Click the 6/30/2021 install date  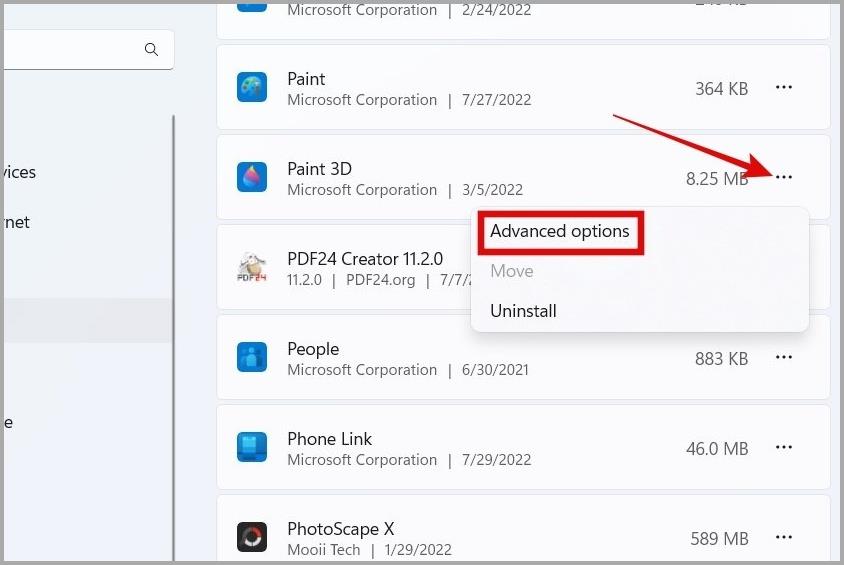coord(495,370)
